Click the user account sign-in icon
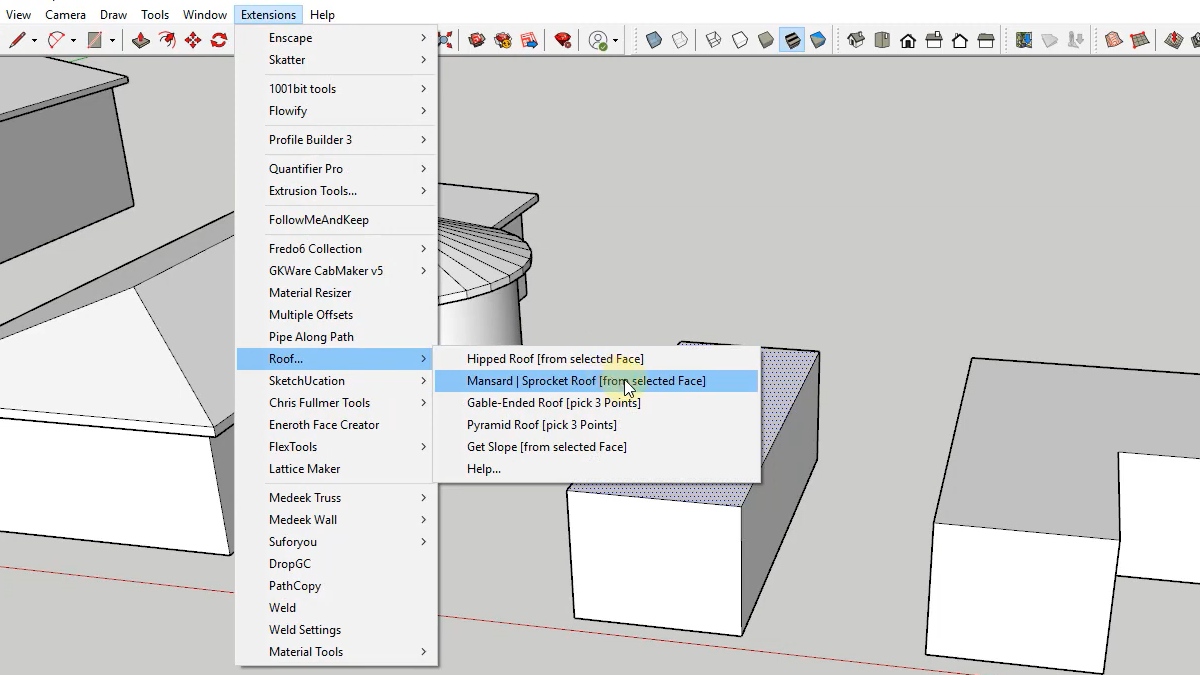This screenshot has height=675, width=1200. pyautogui.click(x=598, y=40)
